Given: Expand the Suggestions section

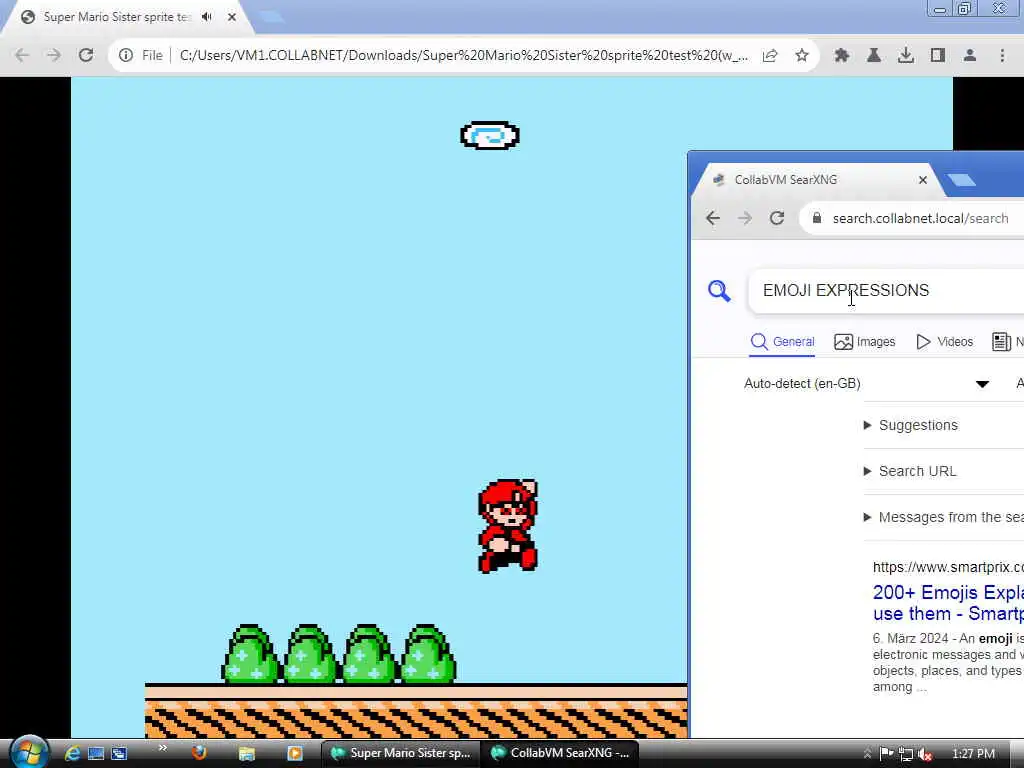Looking at the screenshot, I should [910, 425].
